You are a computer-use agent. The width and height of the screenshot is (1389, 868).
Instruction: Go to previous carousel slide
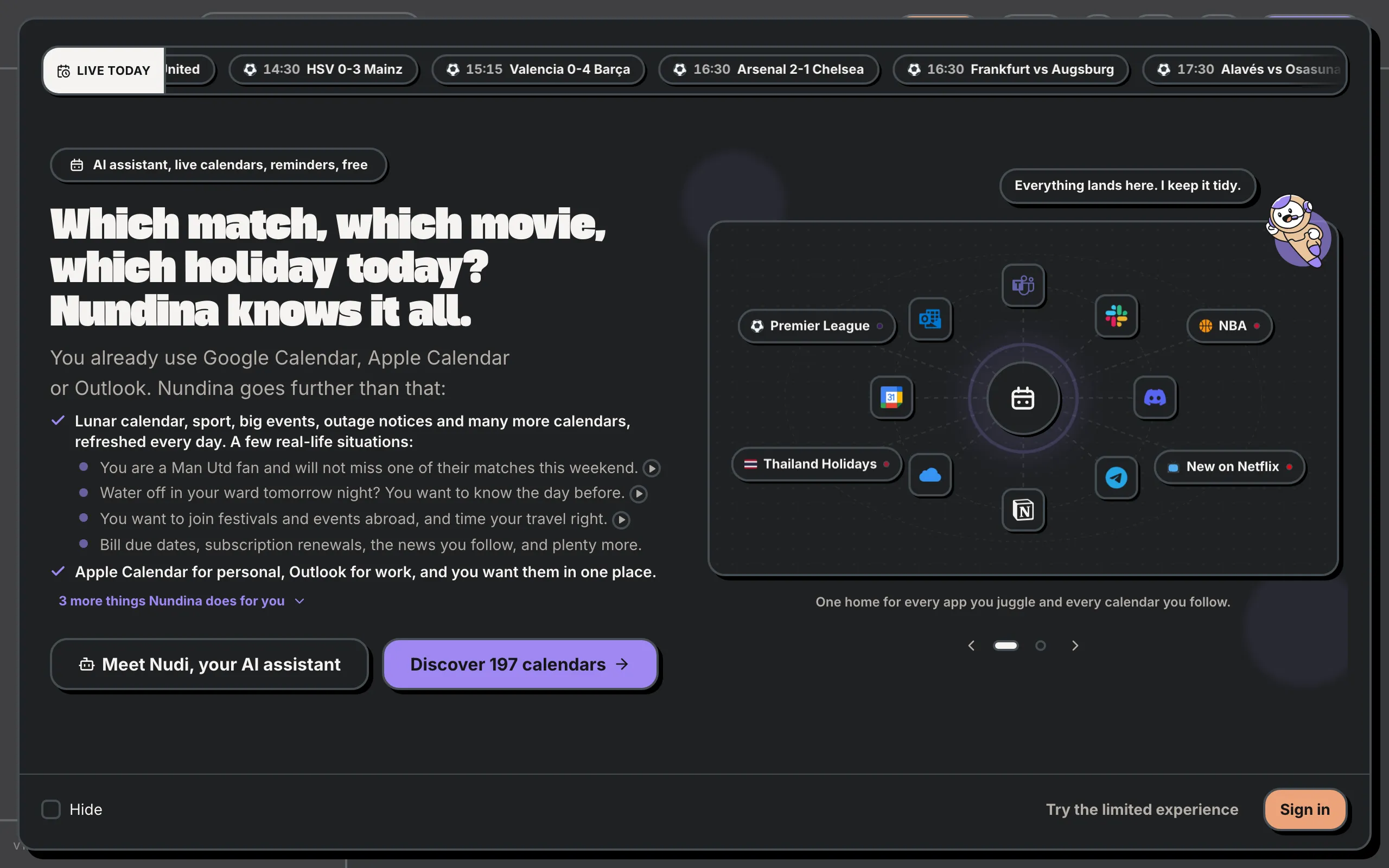[971, 645]
